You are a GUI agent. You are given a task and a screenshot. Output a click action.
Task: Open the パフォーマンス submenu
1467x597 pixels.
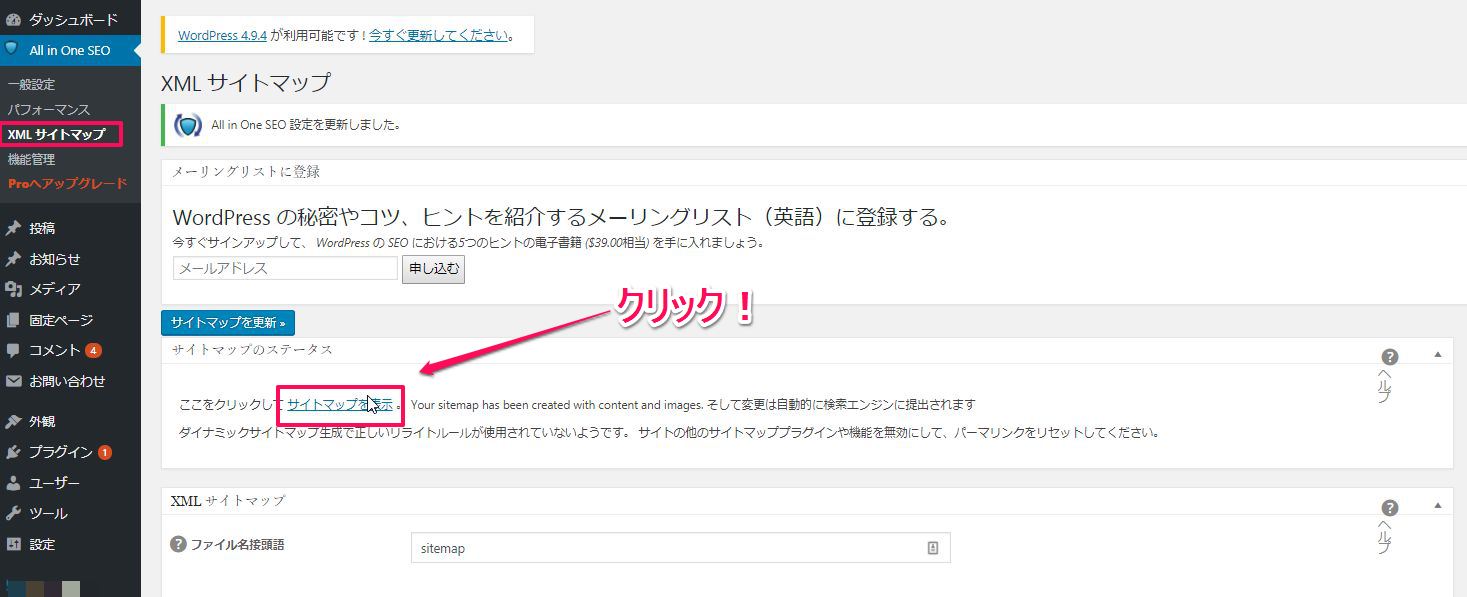tap(48, 110)
